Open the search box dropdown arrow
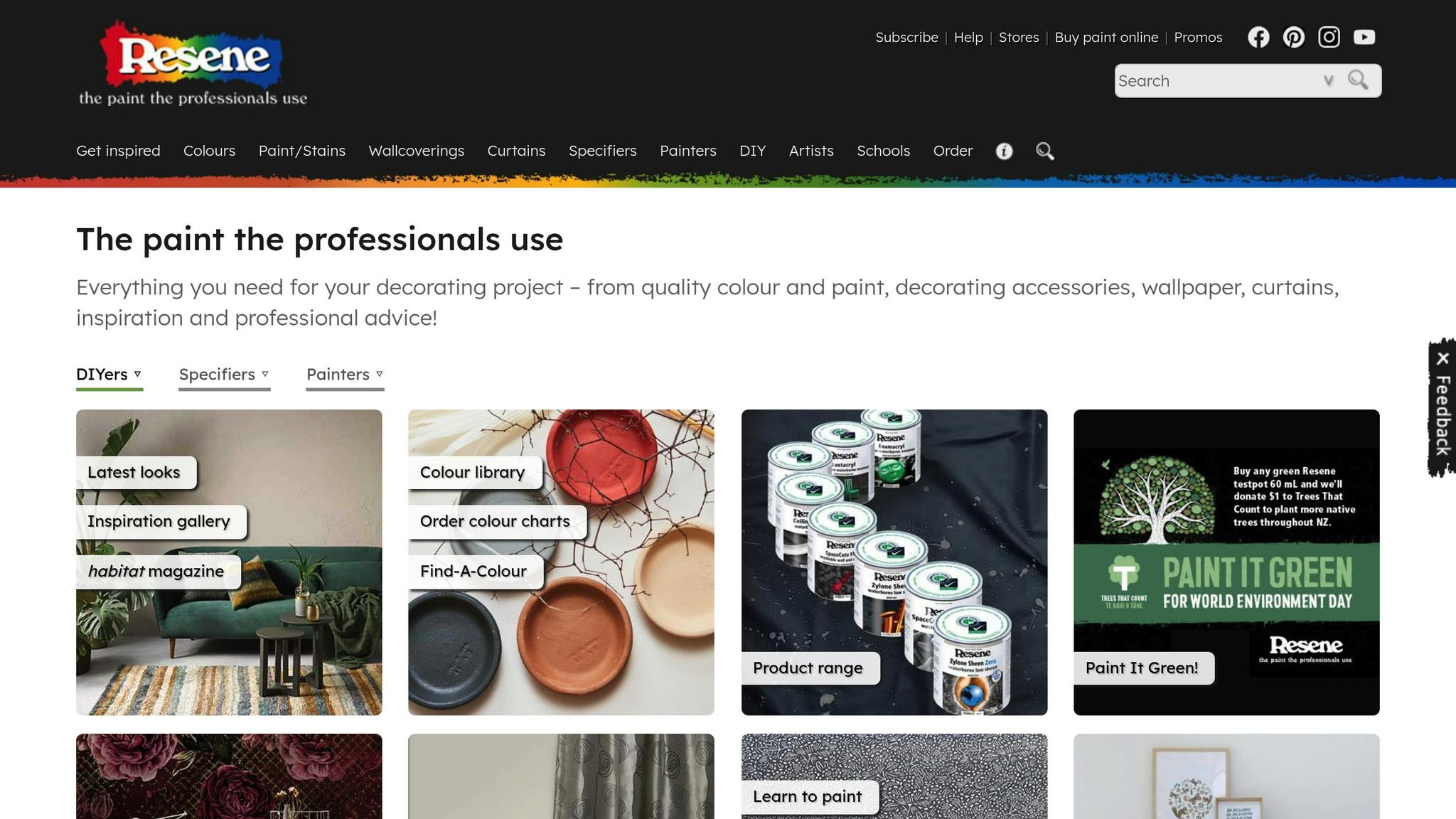This screenshot has width=1456, height=819. pyautogui.click(x=1328, y=80)
